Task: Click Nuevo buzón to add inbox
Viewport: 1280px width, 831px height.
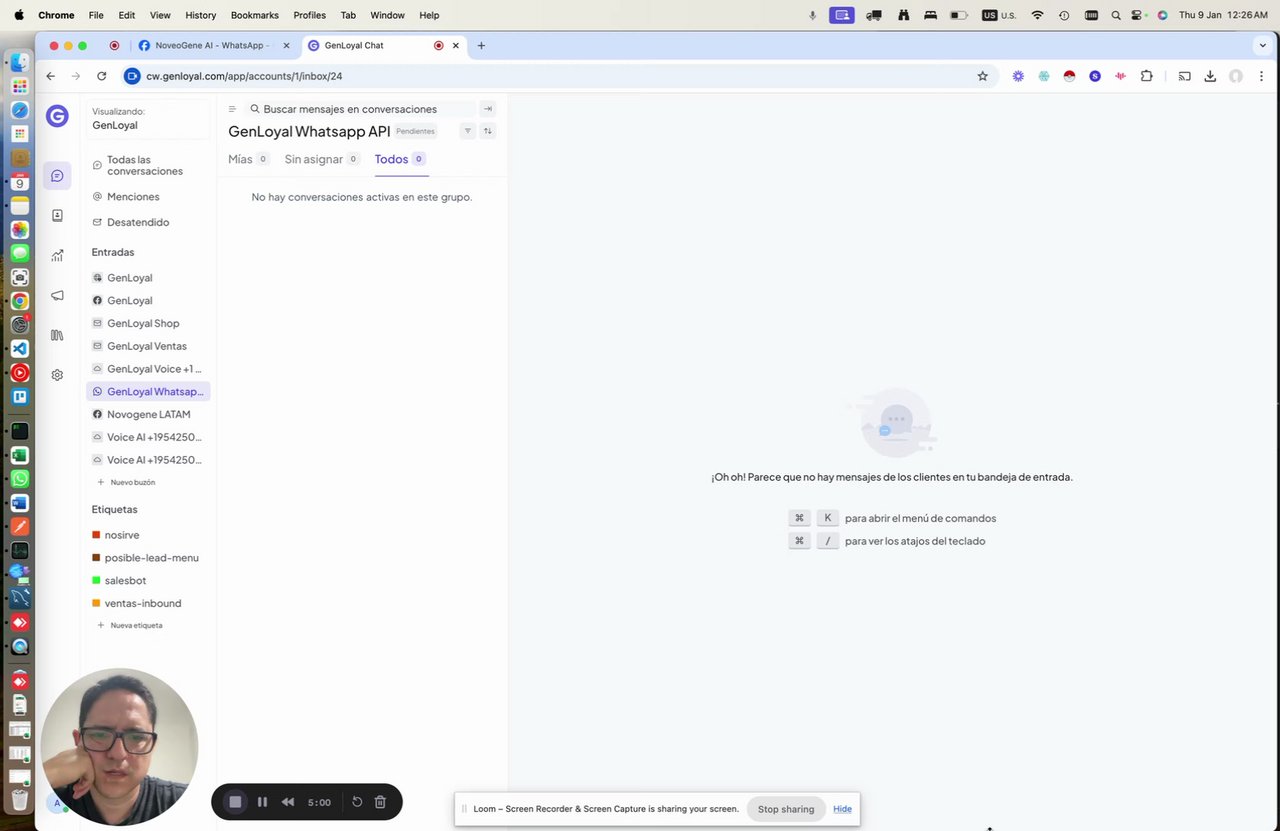Action: point(126,482)
